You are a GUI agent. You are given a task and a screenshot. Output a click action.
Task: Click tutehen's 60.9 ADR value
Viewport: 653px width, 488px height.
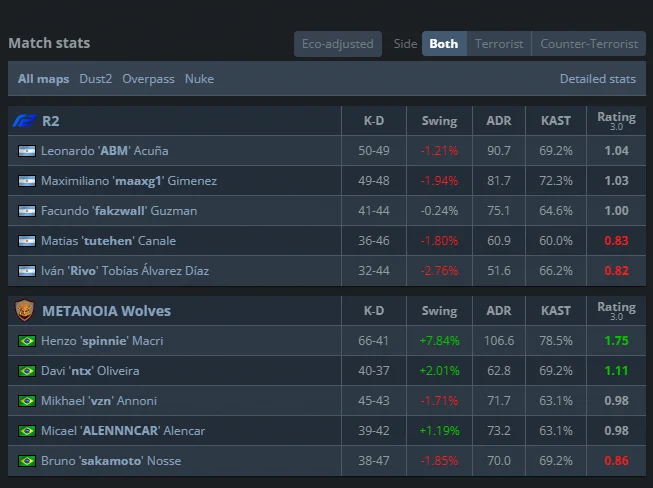(x=499, y=241)
